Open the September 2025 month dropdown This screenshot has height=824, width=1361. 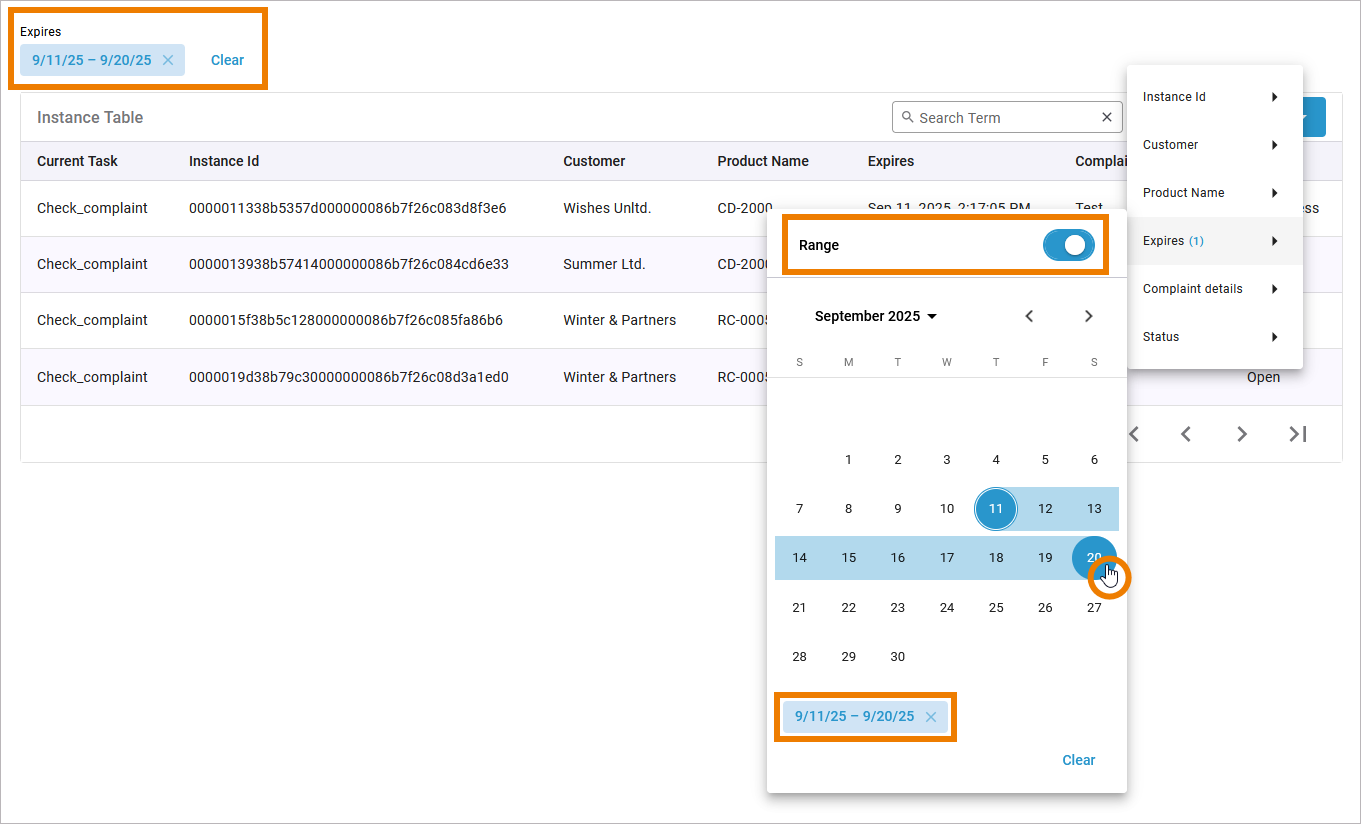tap(876, 316)
